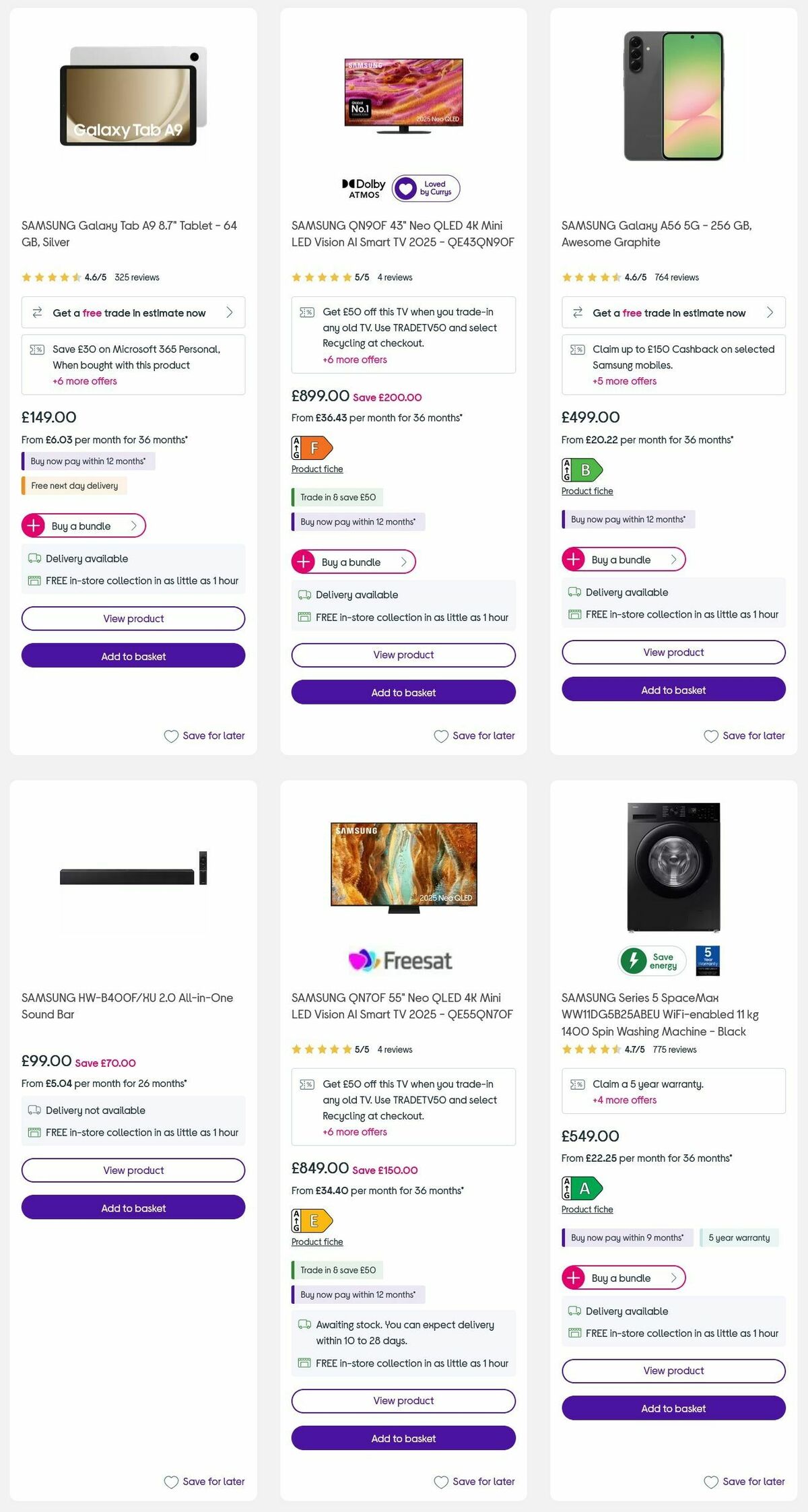This screenshot has height=1512, width=808.
Task: Click the 4.7/5 star rating on washing machine
Action: 634,1049
